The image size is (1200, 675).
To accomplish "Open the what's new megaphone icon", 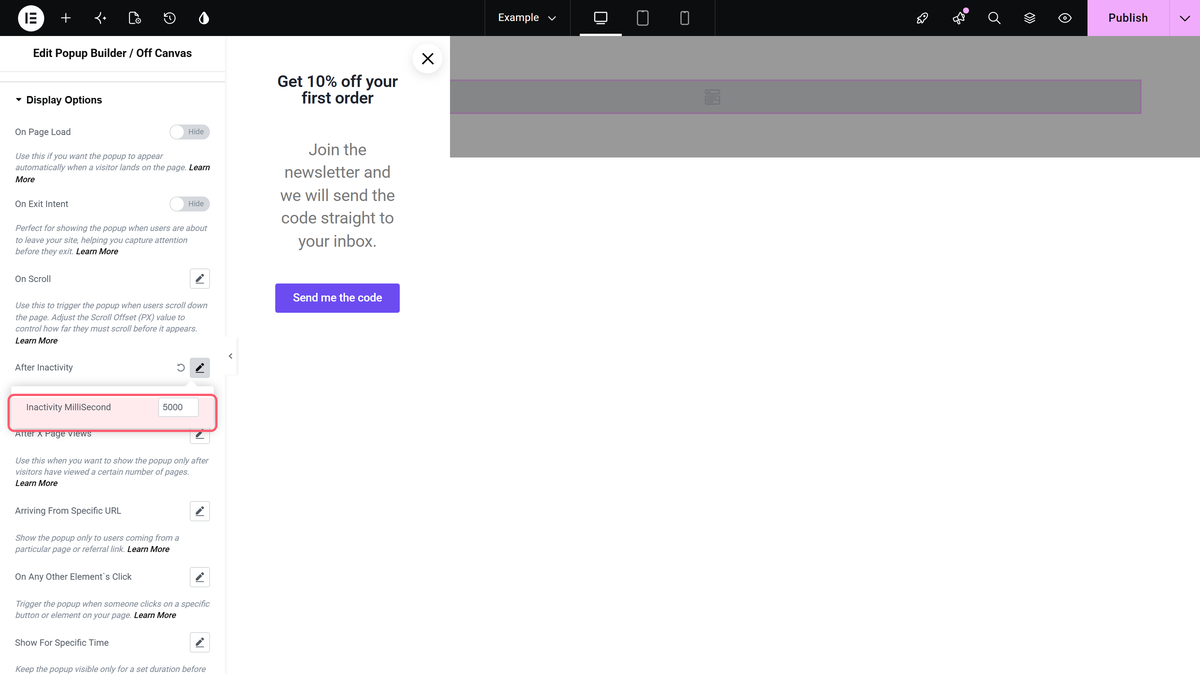I will tap(959, 18).
